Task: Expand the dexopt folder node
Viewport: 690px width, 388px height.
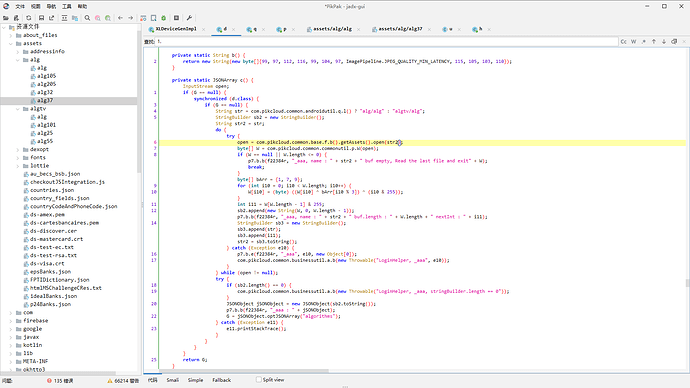Action: coord(18,150)
